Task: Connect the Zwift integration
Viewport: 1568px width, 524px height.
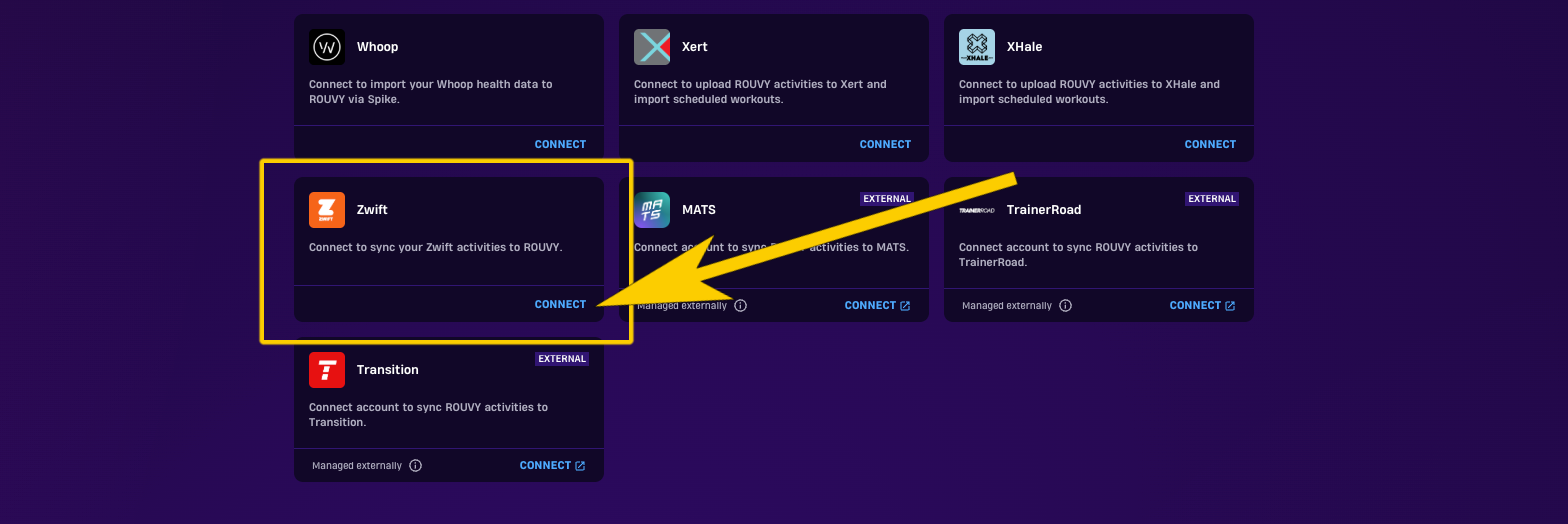Action: tap(560, 304)
